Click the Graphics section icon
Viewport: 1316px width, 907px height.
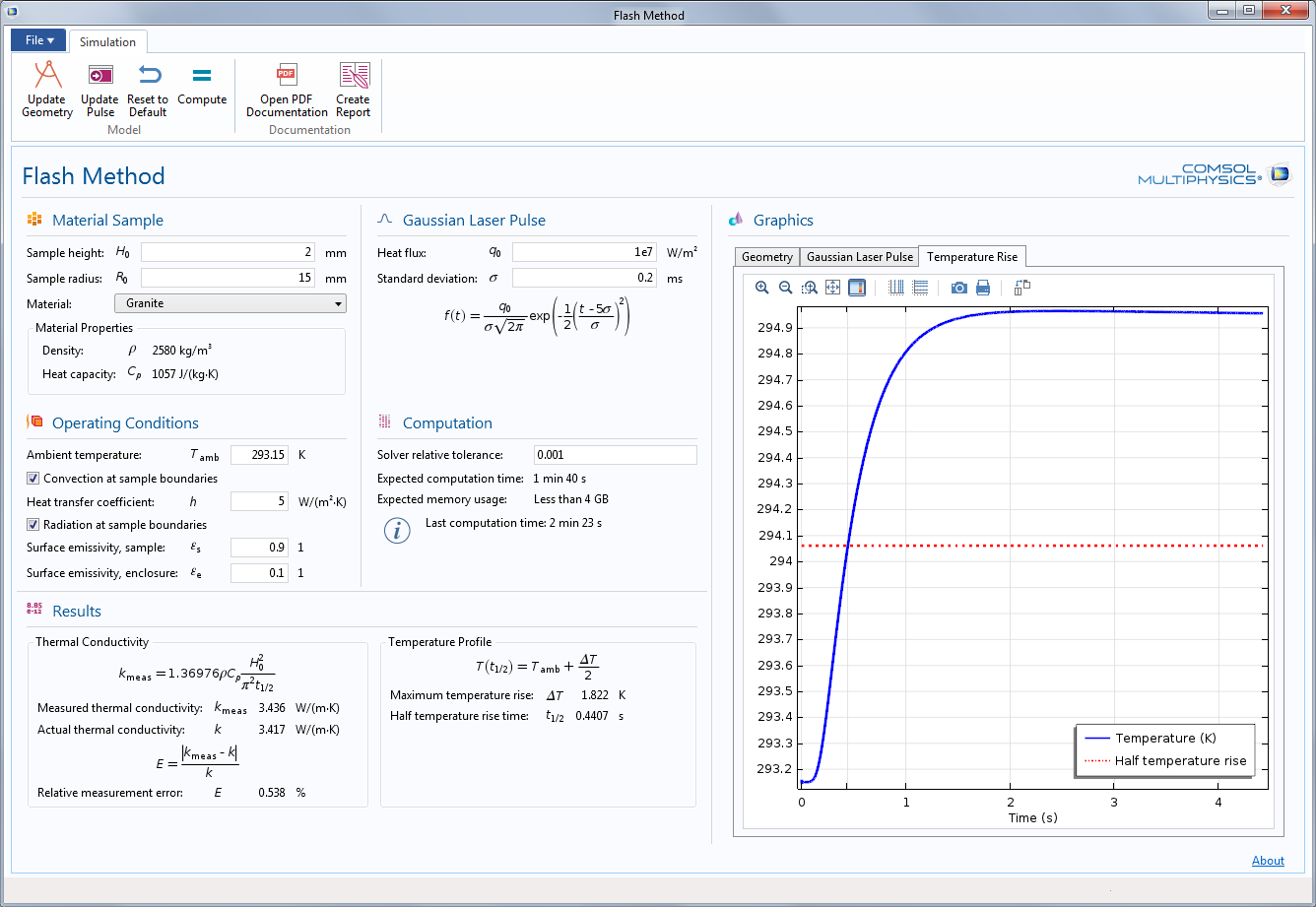pos(736,220)
